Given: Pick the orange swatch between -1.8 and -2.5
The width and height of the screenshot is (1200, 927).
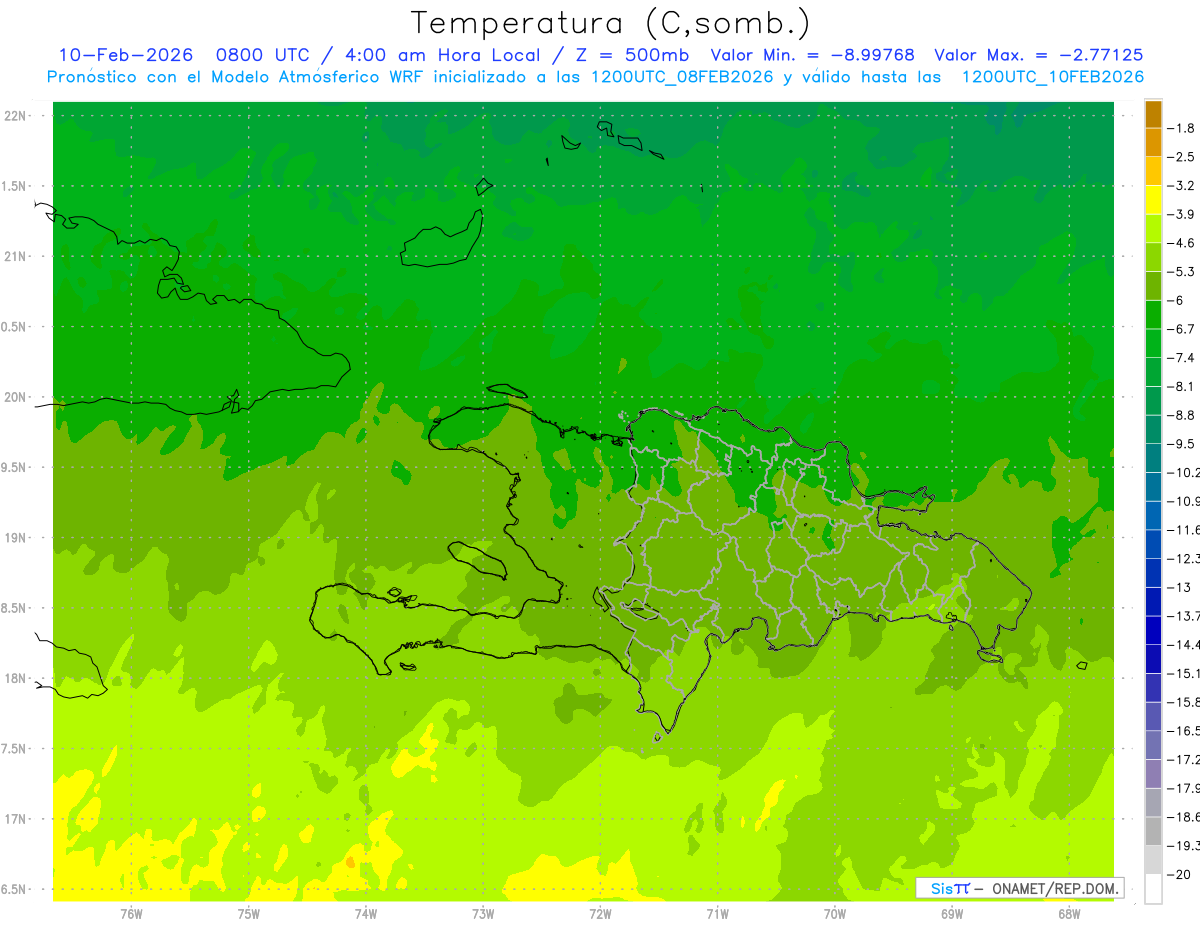Looking at the screenshot, I should point(1153,143).
